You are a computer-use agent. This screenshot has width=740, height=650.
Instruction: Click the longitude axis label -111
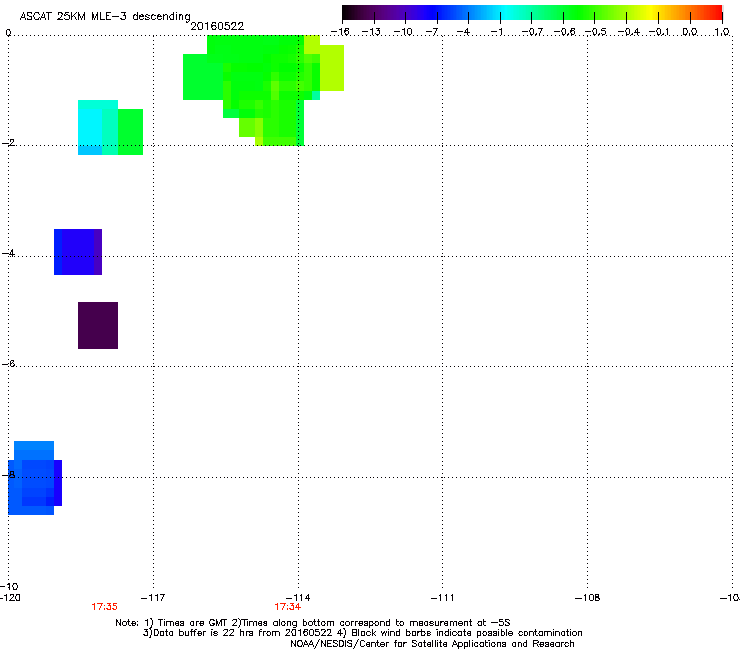443,598
